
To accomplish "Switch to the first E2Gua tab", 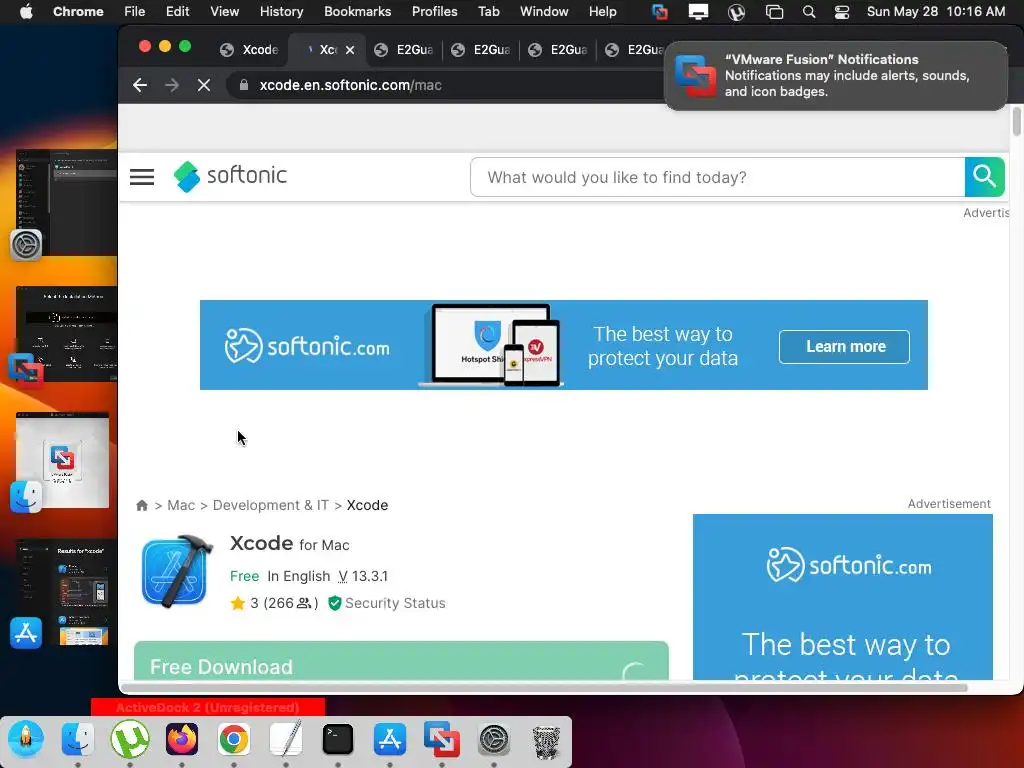I will pyautogui.click(x=405, y=50).
